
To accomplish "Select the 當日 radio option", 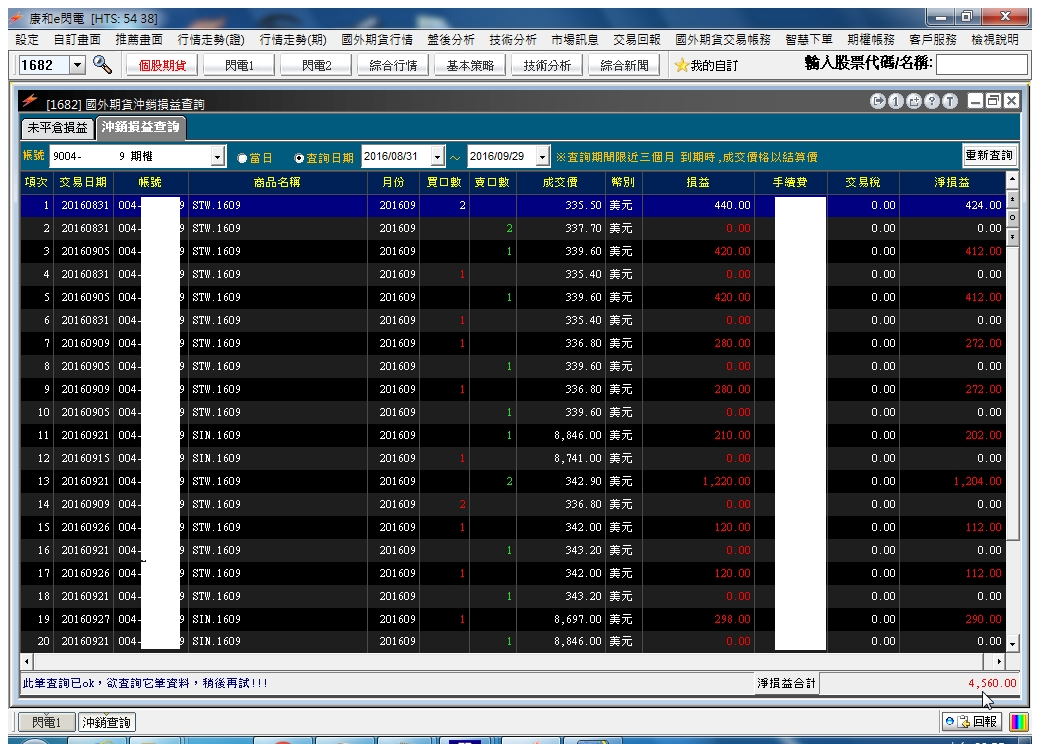I will pyautogui.click(x=242, y=158).
